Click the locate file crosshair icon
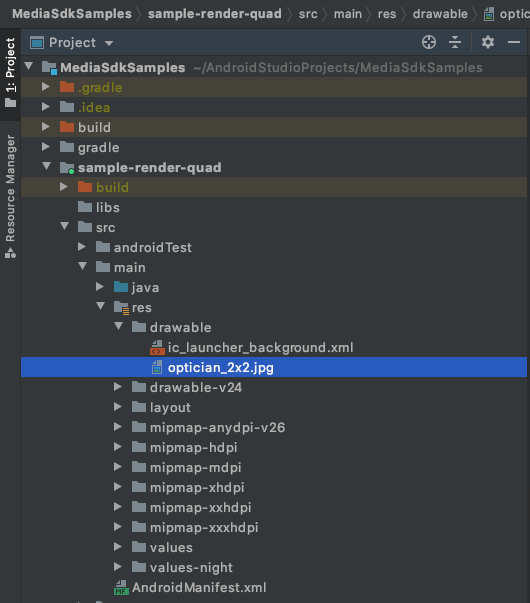 pos(429,42)
